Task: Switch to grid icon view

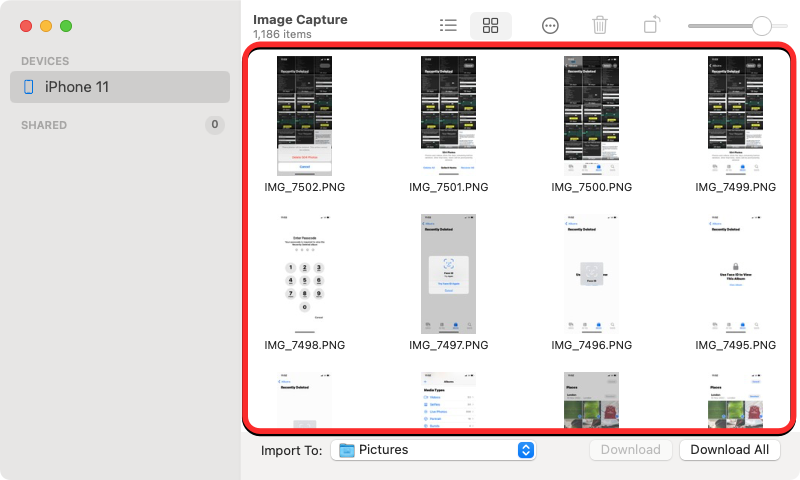Action: coord(490,26)
